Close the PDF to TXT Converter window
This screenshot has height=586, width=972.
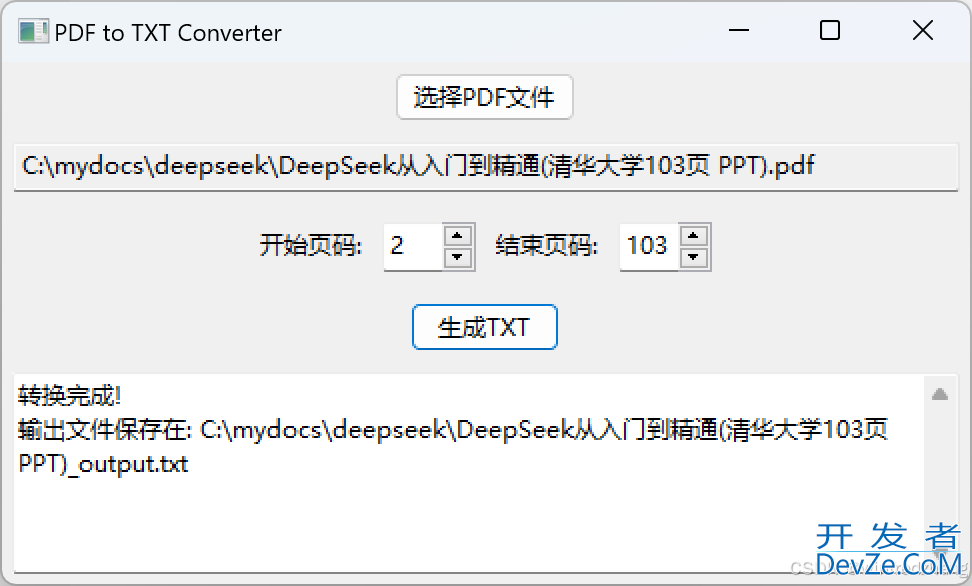pos(922,30)
